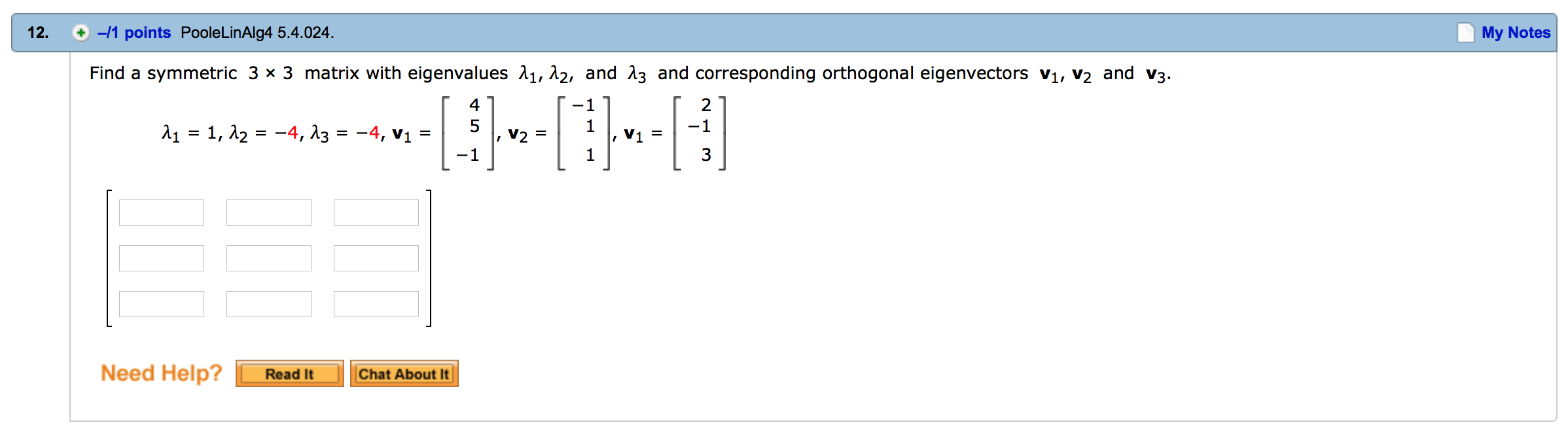
Task: Select the center matrix entry box
Action: [x=269, y=257]
